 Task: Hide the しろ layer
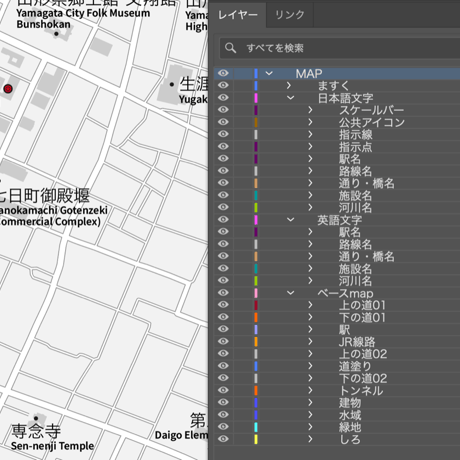pyautogui.click(x=223, y=439)
